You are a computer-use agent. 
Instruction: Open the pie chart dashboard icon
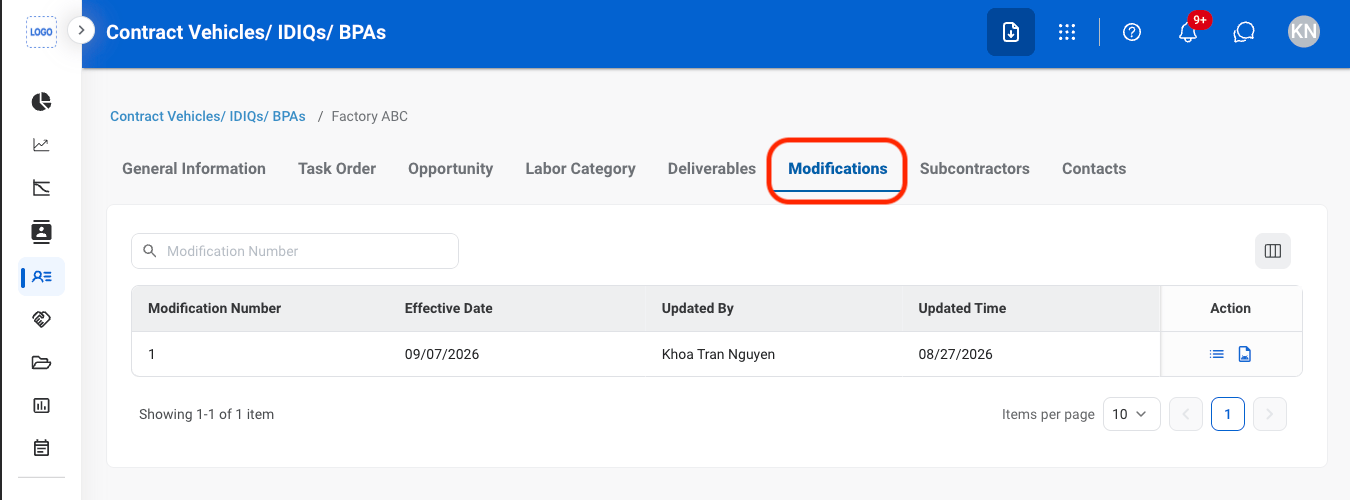tap(41, 102)
